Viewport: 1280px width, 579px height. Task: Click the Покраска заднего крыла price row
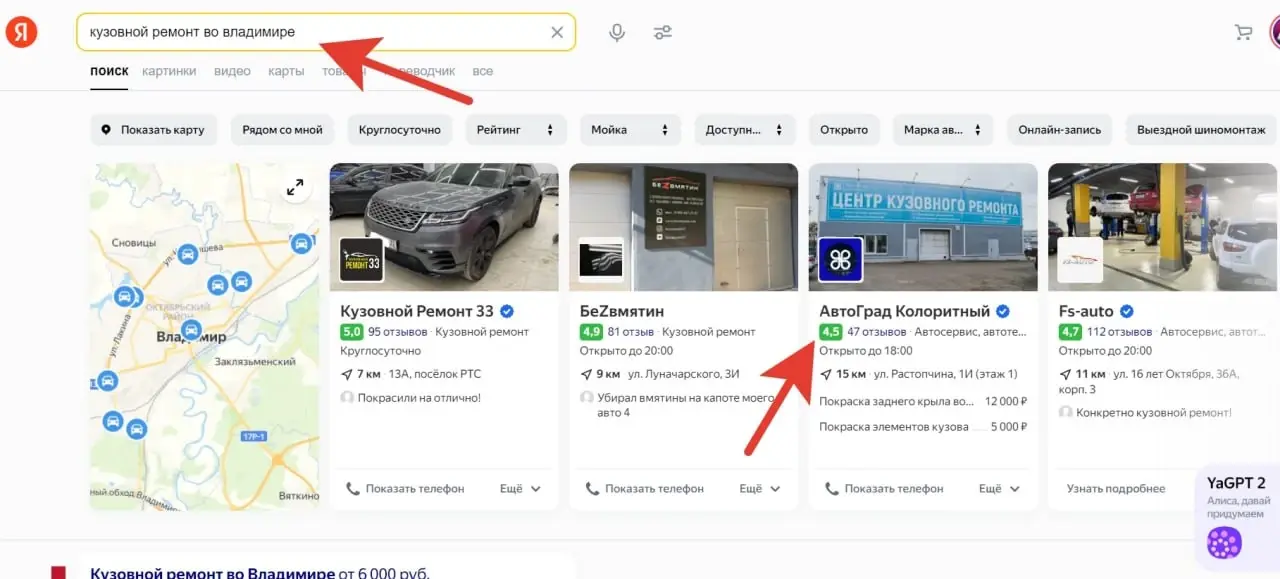tap(923, 401)
